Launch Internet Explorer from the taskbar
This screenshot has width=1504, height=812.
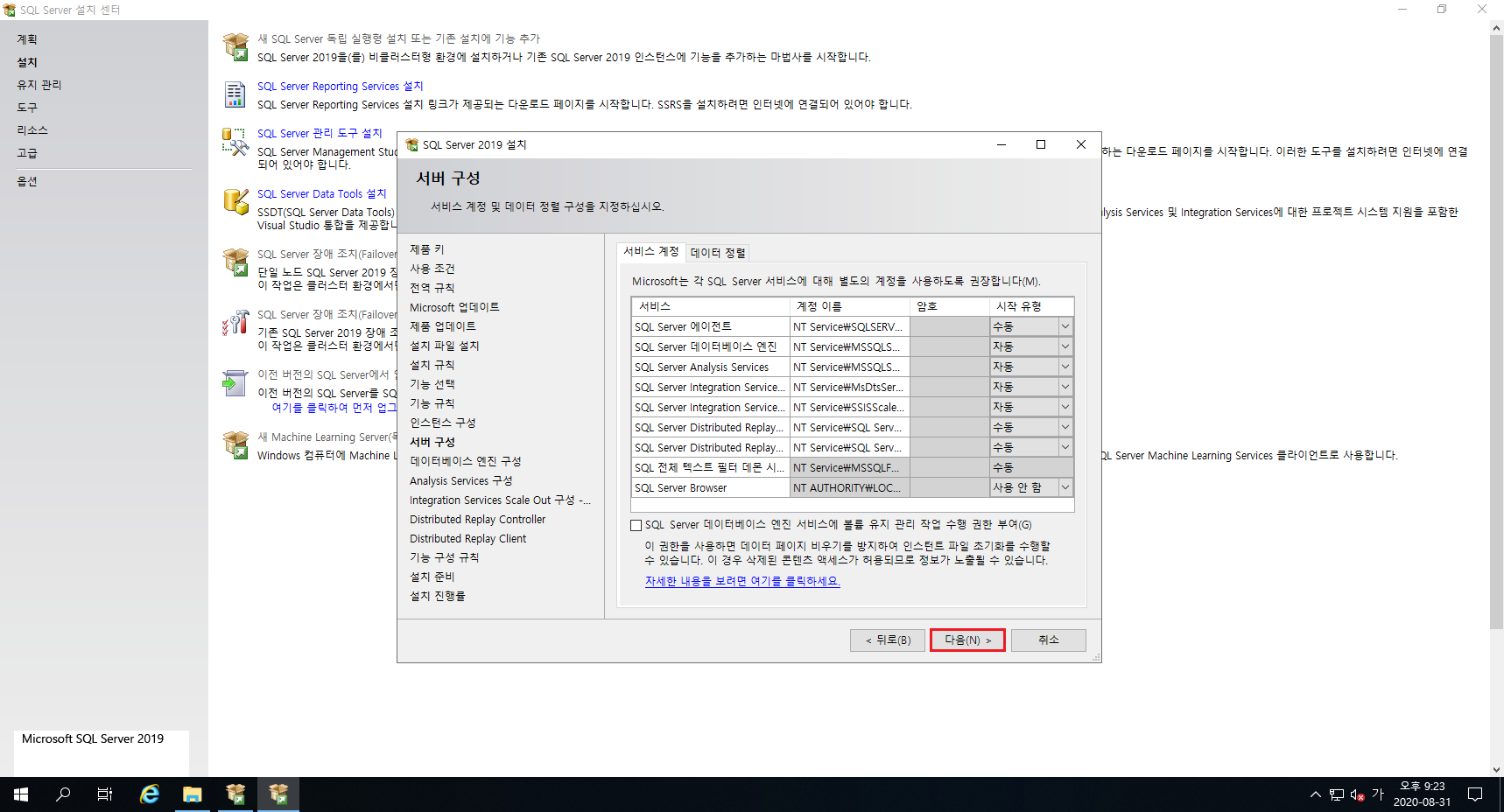(x=150, y=794)
